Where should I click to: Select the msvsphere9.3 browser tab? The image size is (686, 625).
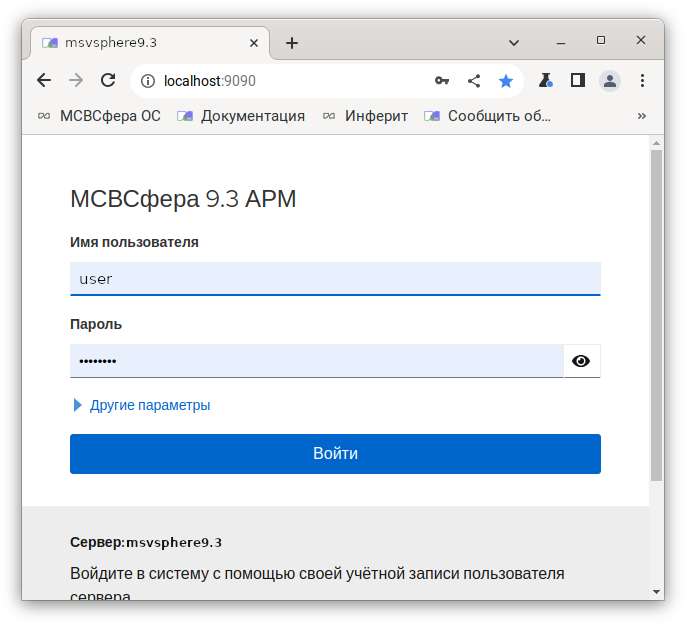[140, 43]
